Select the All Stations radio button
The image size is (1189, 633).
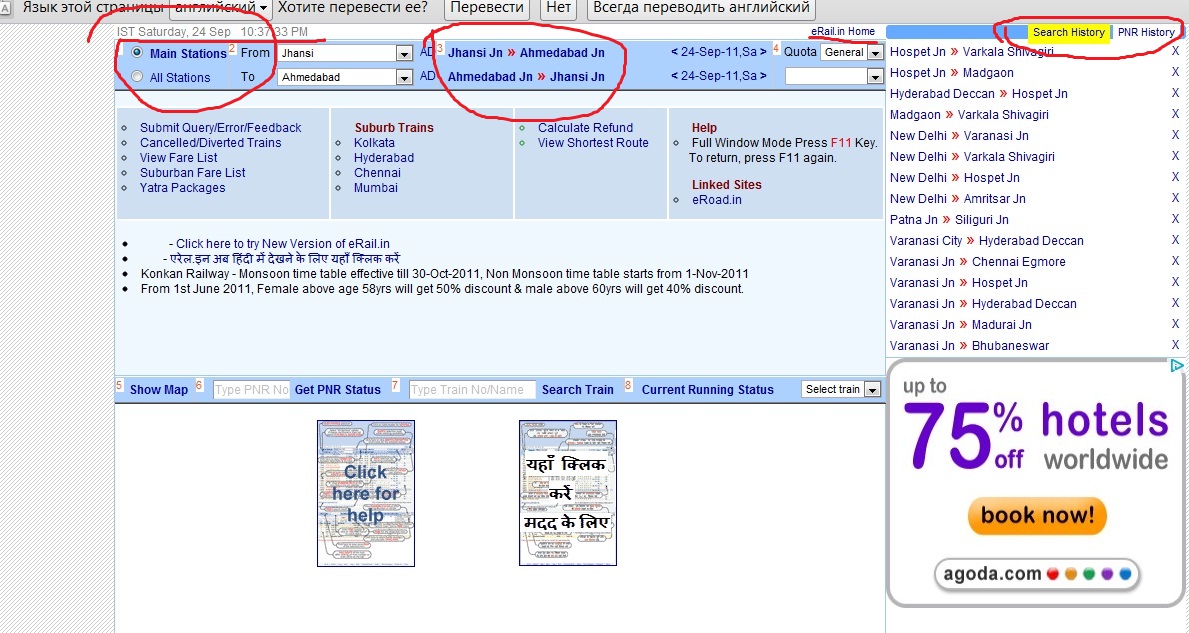point(137,76)
